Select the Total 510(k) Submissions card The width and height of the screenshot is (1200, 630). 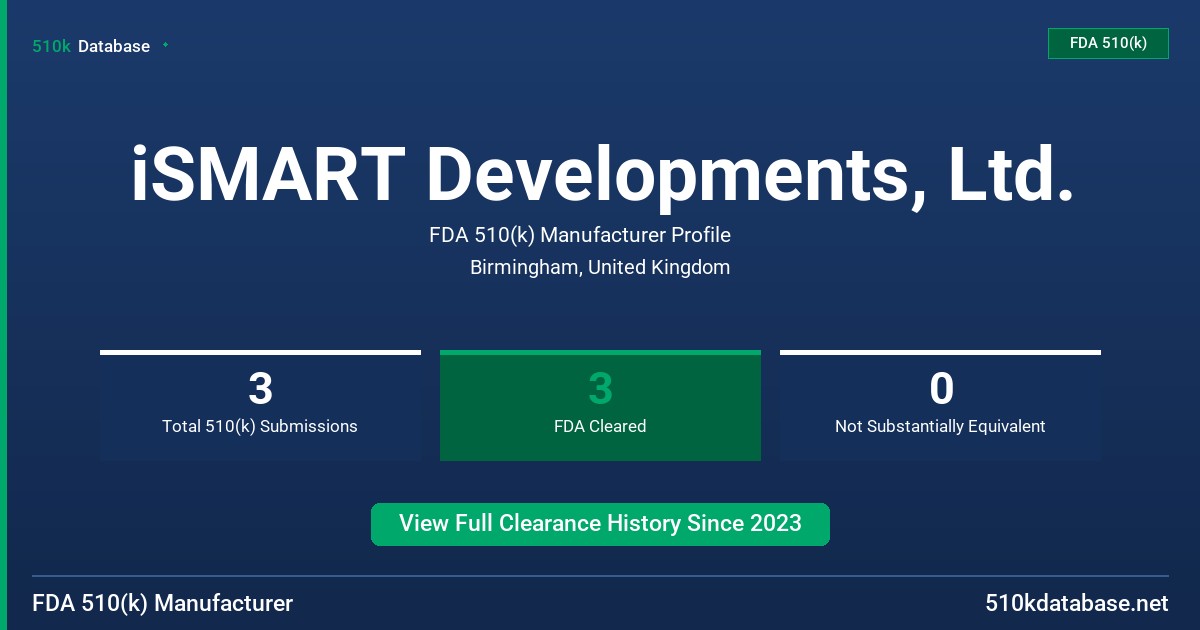click(260, 406)
